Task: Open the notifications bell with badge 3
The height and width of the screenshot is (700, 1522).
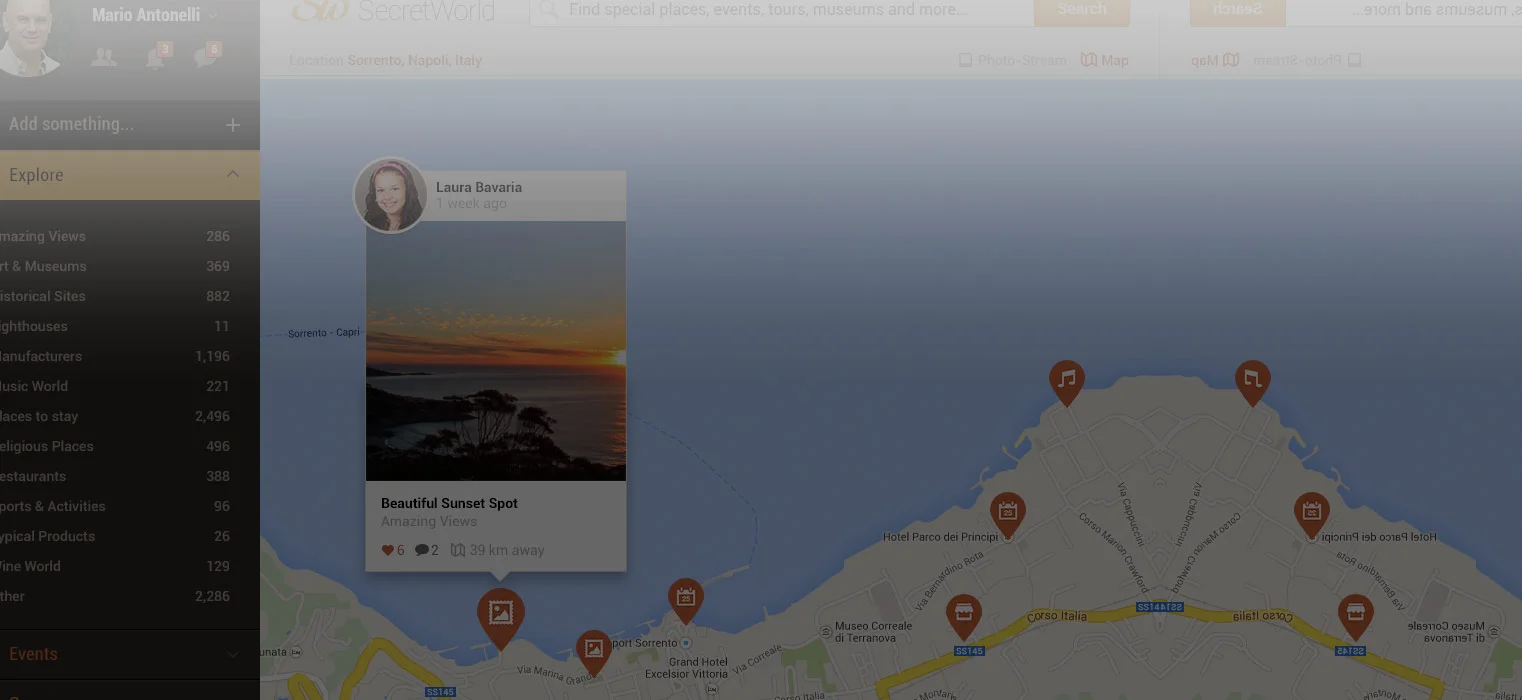Action: pyautogui.click(x=157, y=57)
